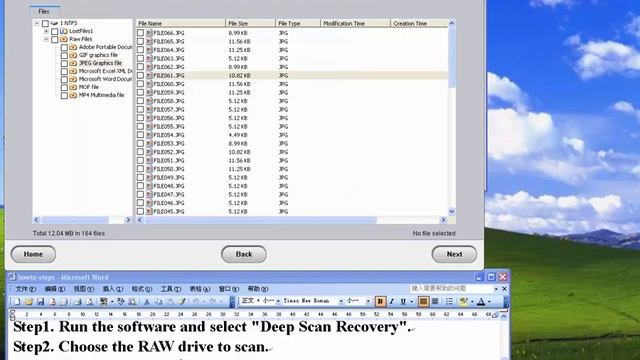Click the Next button
This screenshot has height=360, width=640.
[x=454, y=254]
